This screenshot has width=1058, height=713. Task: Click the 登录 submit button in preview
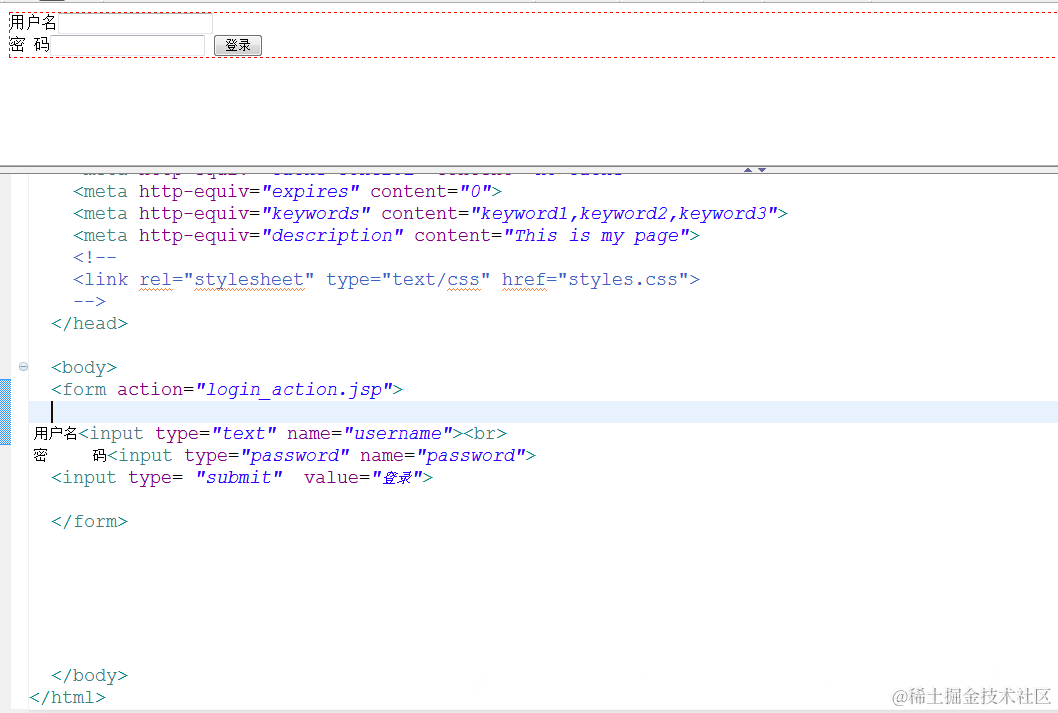[238, 45]
